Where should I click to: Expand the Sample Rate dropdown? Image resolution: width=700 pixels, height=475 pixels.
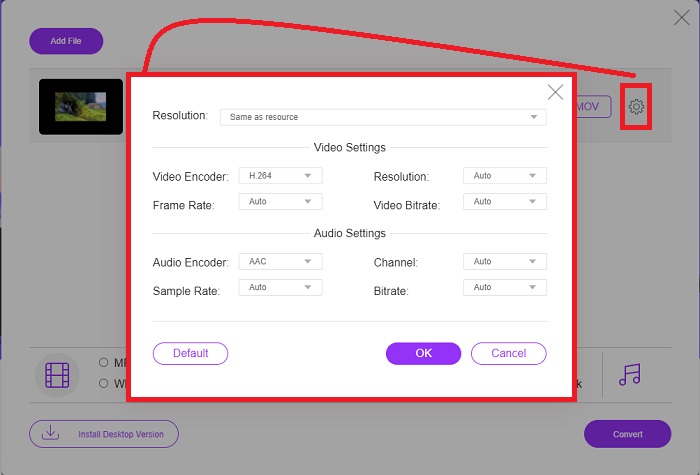[280, 287]
